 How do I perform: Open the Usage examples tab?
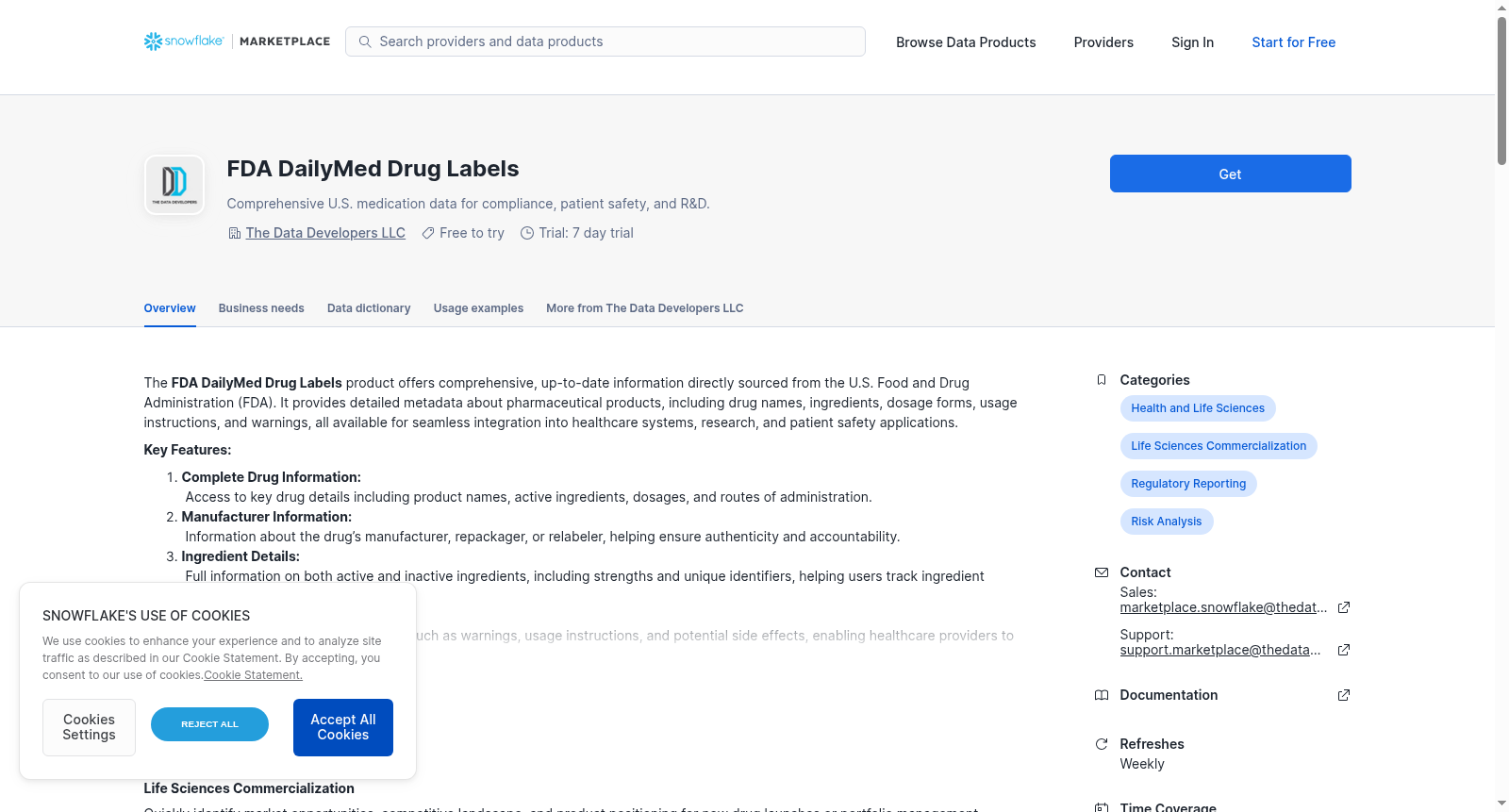click(x=478, y=308)
